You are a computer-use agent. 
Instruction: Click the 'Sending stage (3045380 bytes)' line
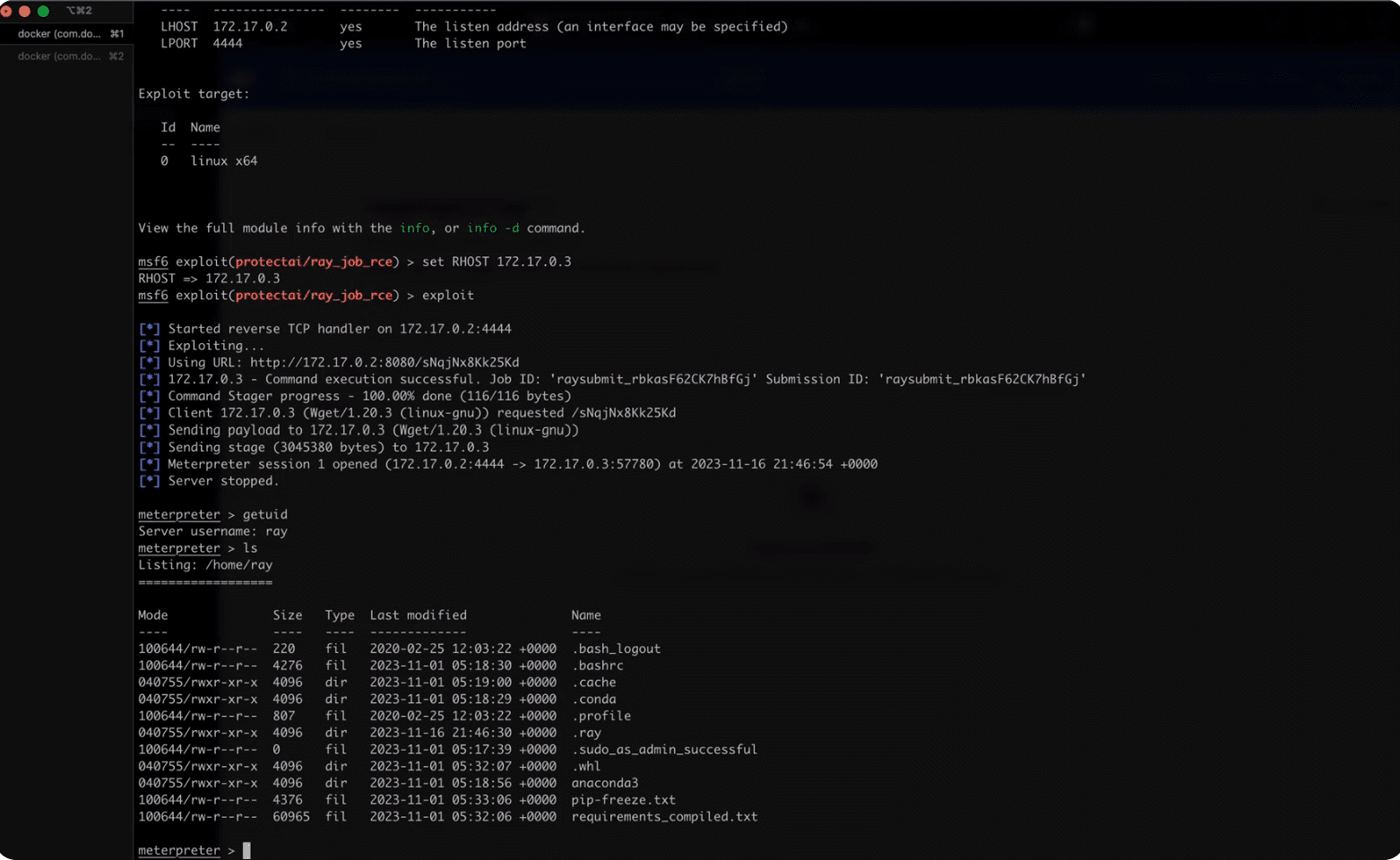coord(314,447)
